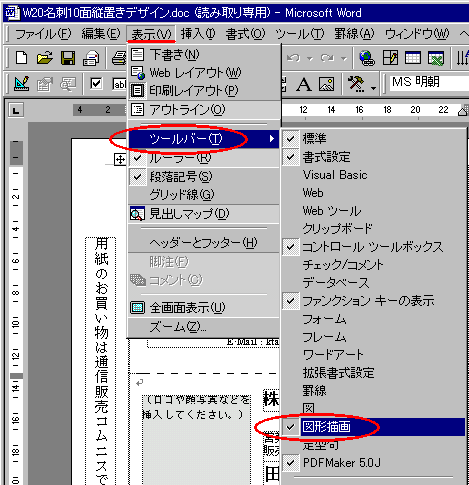Click the Insert Excel worksheet icon

coord(436,58)
